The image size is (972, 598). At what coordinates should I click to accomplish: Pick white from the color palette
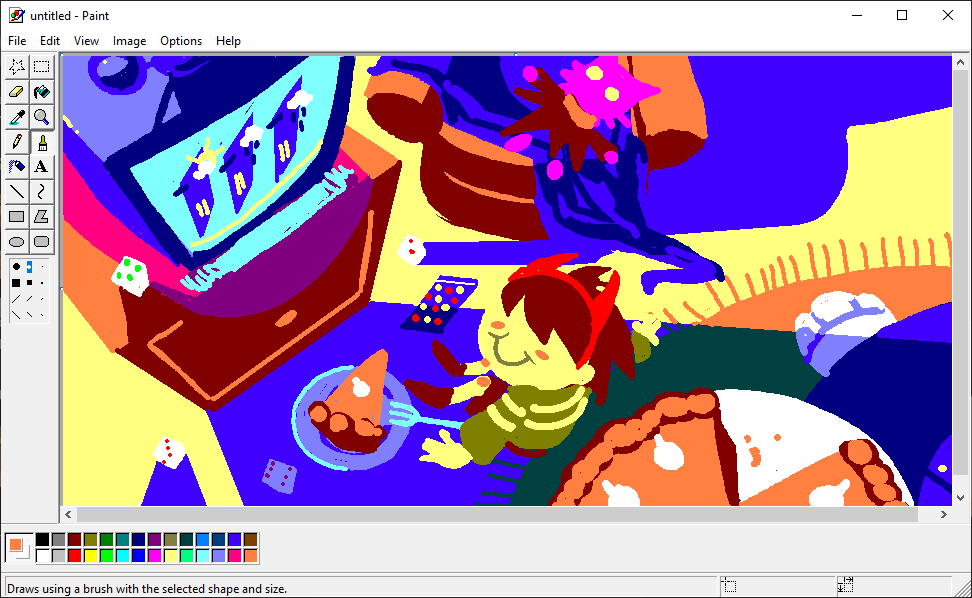click(x=42, y=556)
